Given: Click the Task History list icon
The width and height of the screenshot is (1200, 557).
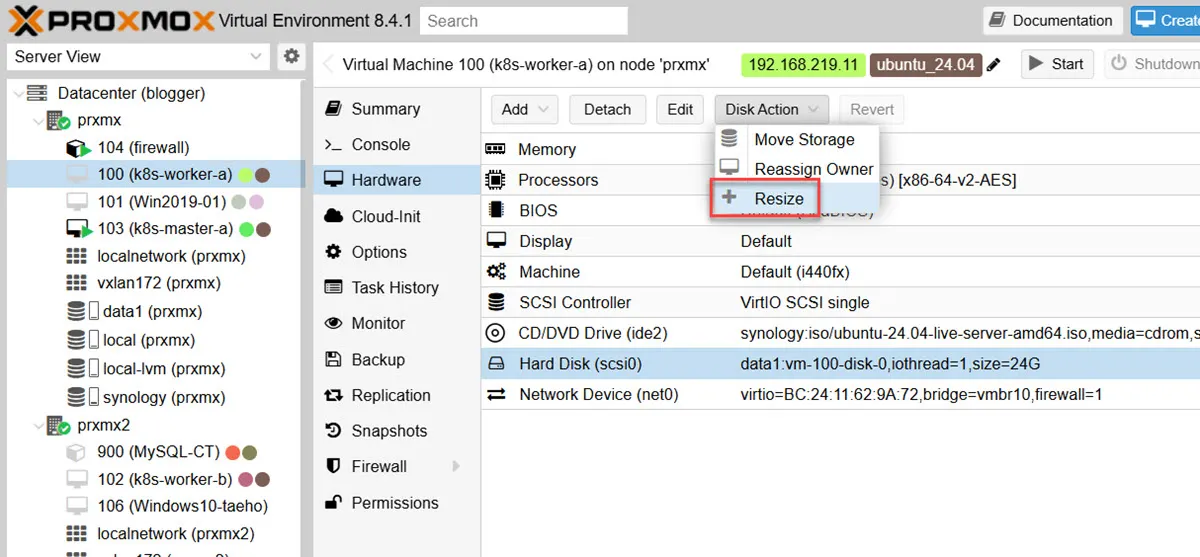Looking at the screenshot, I should [334, 287].
